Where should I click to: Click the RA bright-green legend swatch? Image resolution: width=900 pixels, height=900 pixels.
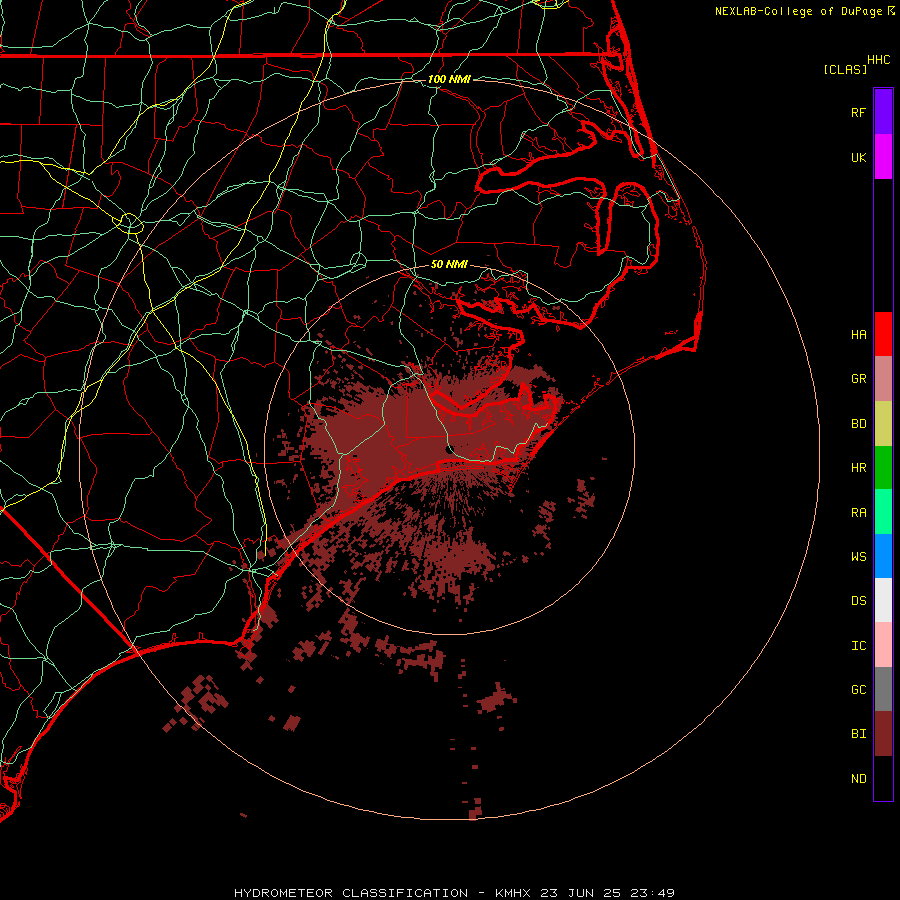883,512
